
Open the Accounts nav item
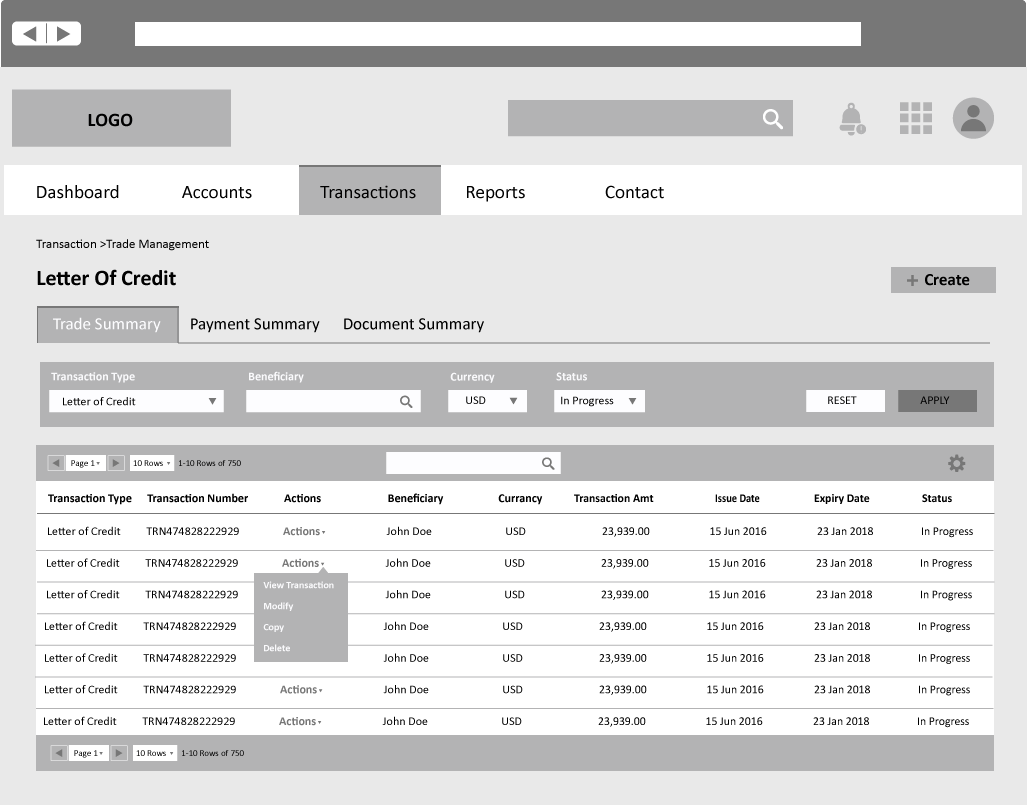217,192
